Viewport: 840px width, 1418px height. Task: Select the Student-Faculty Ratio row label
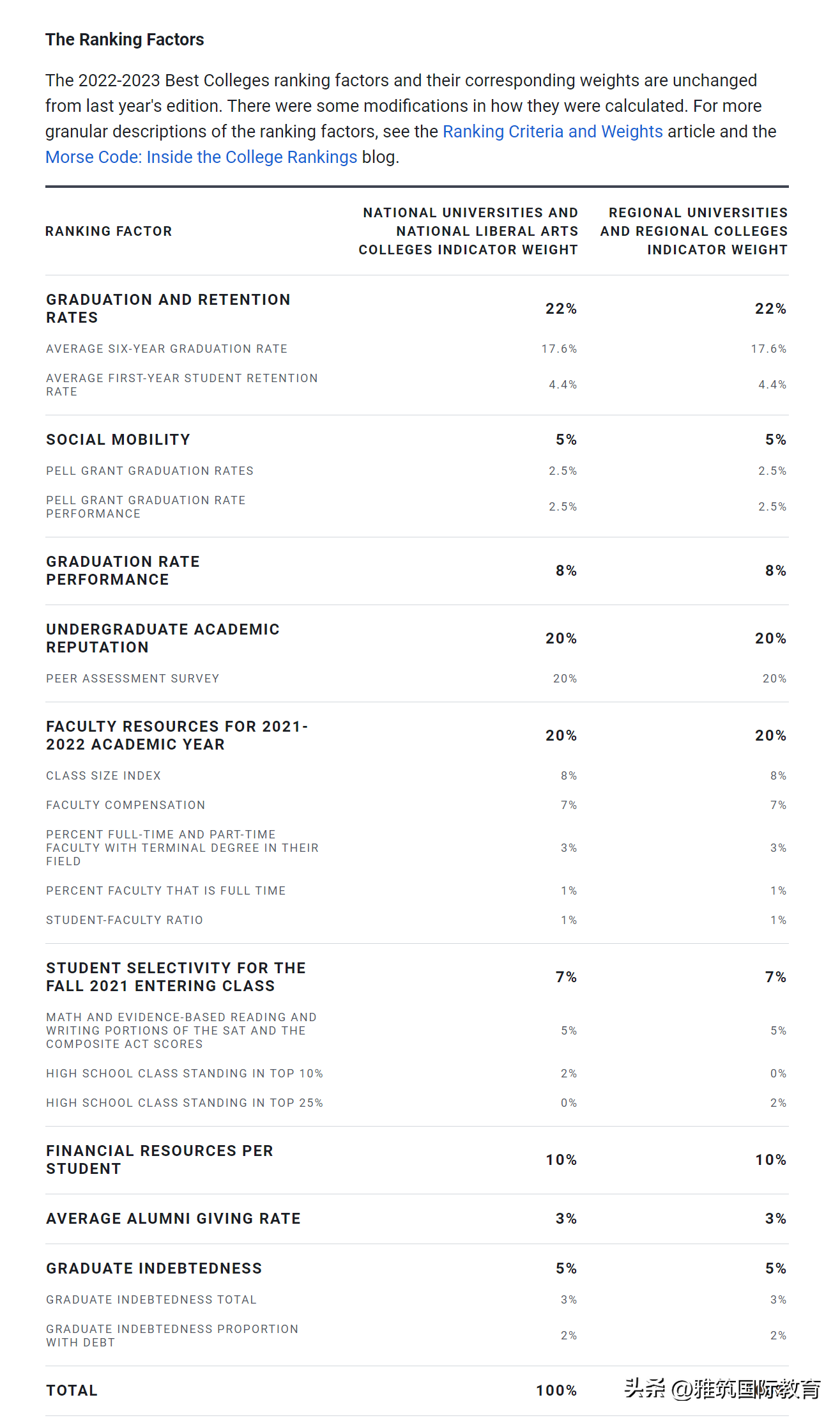(x=125, y=920)
